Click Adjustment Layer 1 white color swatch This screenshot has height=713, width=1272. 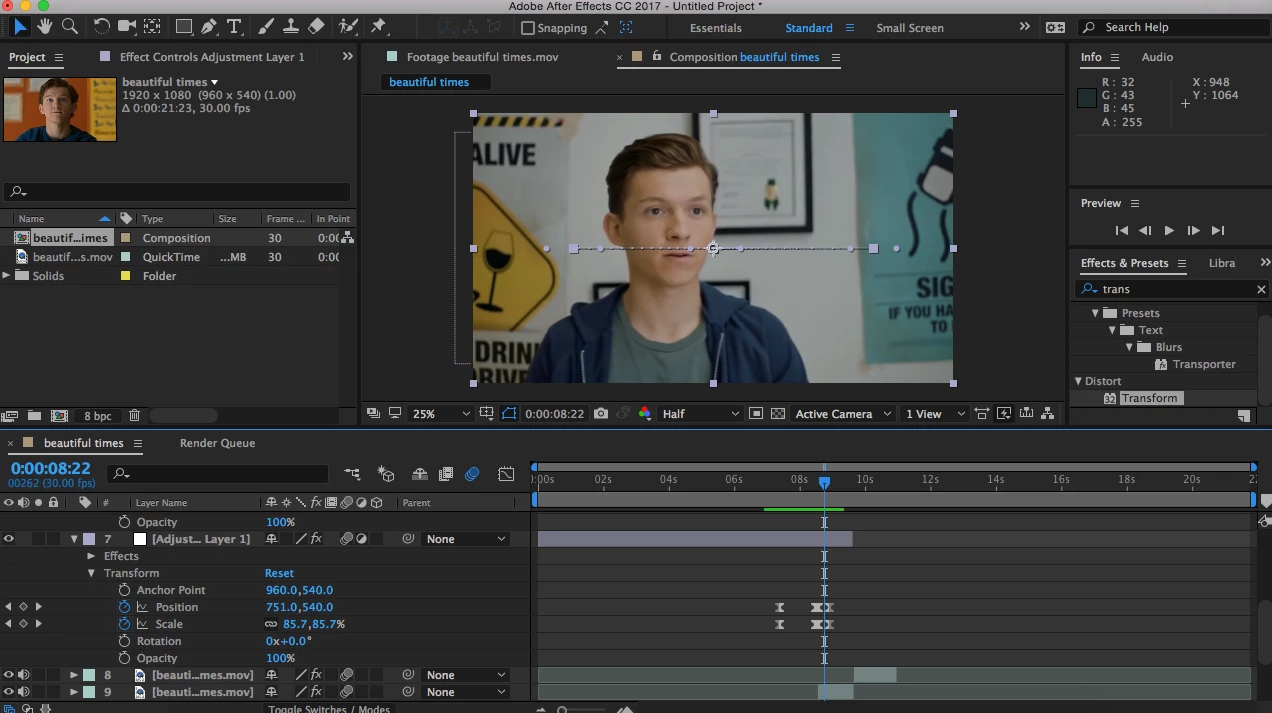coord(140,539)
